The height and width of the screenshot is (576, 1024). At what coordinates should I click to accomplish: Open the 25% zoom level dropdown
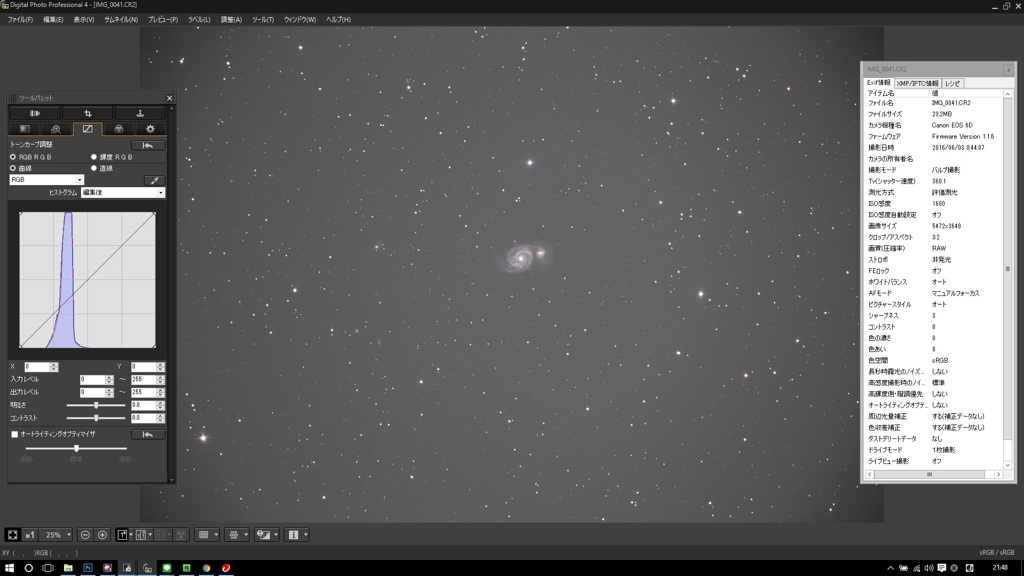coord(58,535)
